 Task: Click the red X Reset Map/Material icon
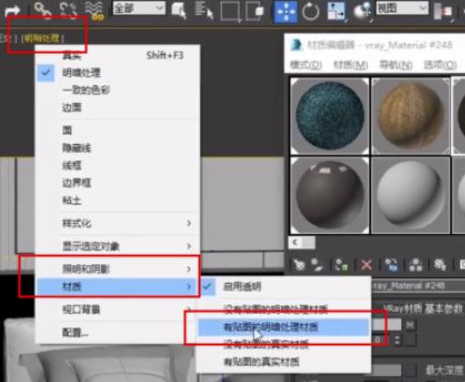366,266
